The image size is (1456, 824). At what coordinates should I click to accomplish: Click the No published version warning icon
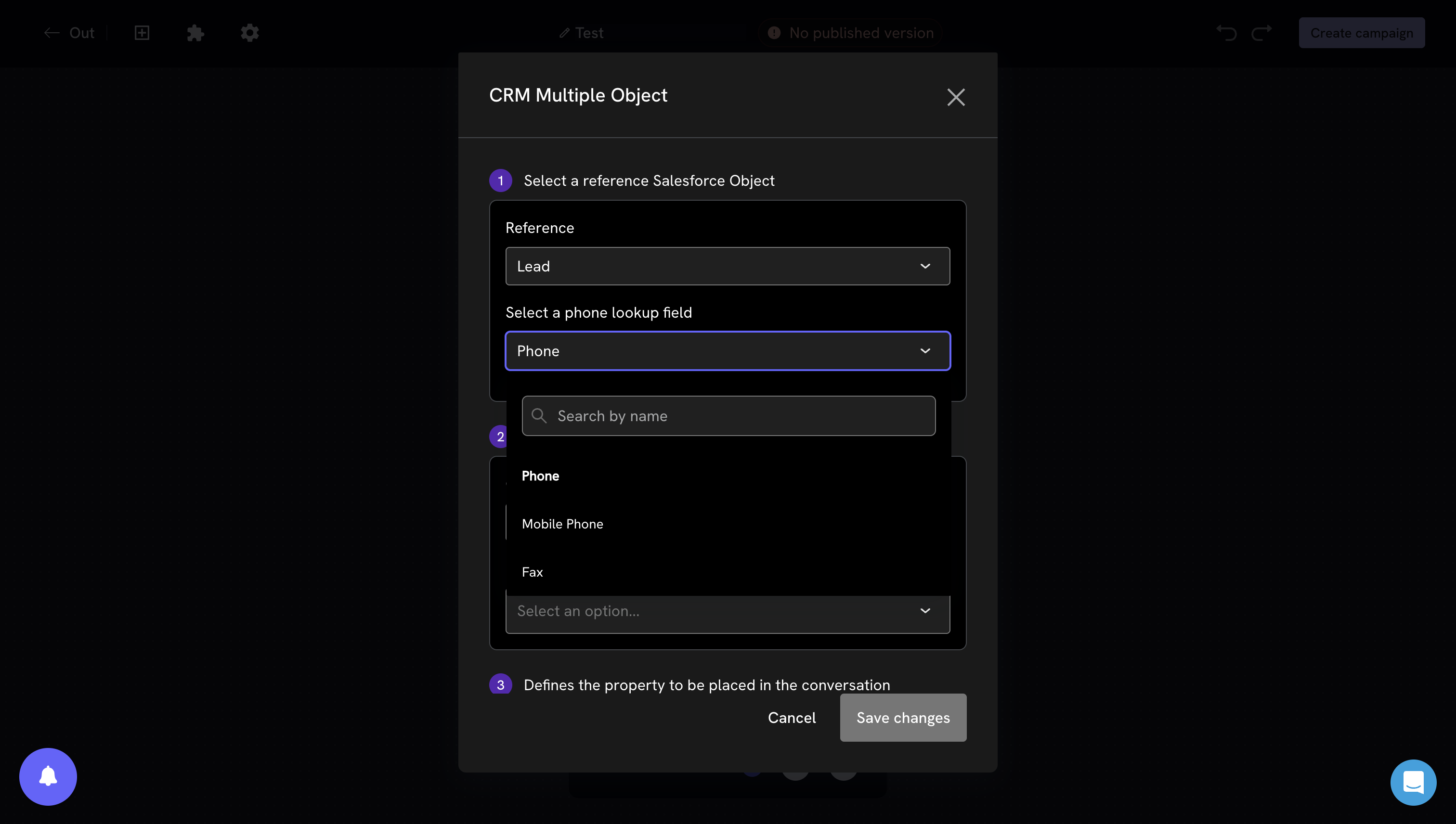tap(774, 33)
